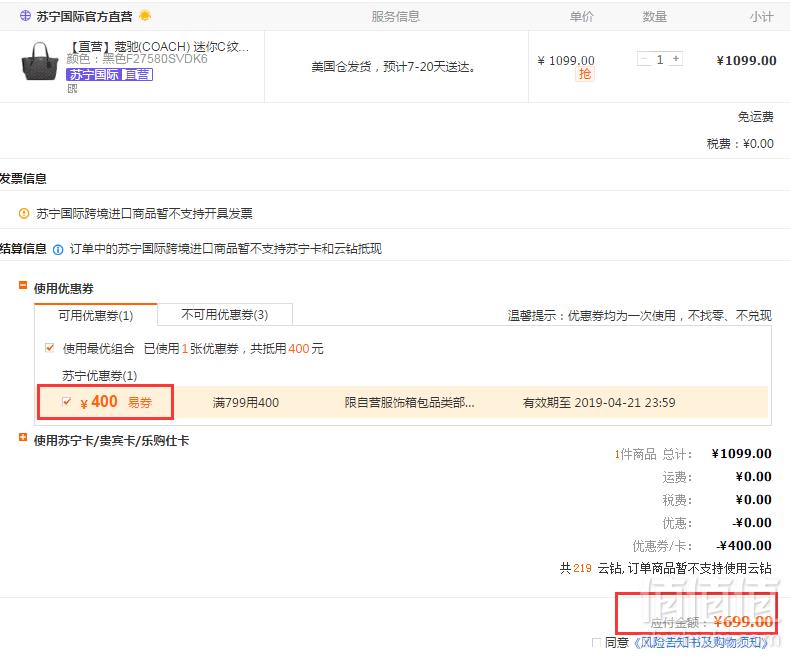This screenshot has height=656, width=790.
Task: Click the 1件商品 总计 ¥1099.00 line
Action: (x=693, y=454)
